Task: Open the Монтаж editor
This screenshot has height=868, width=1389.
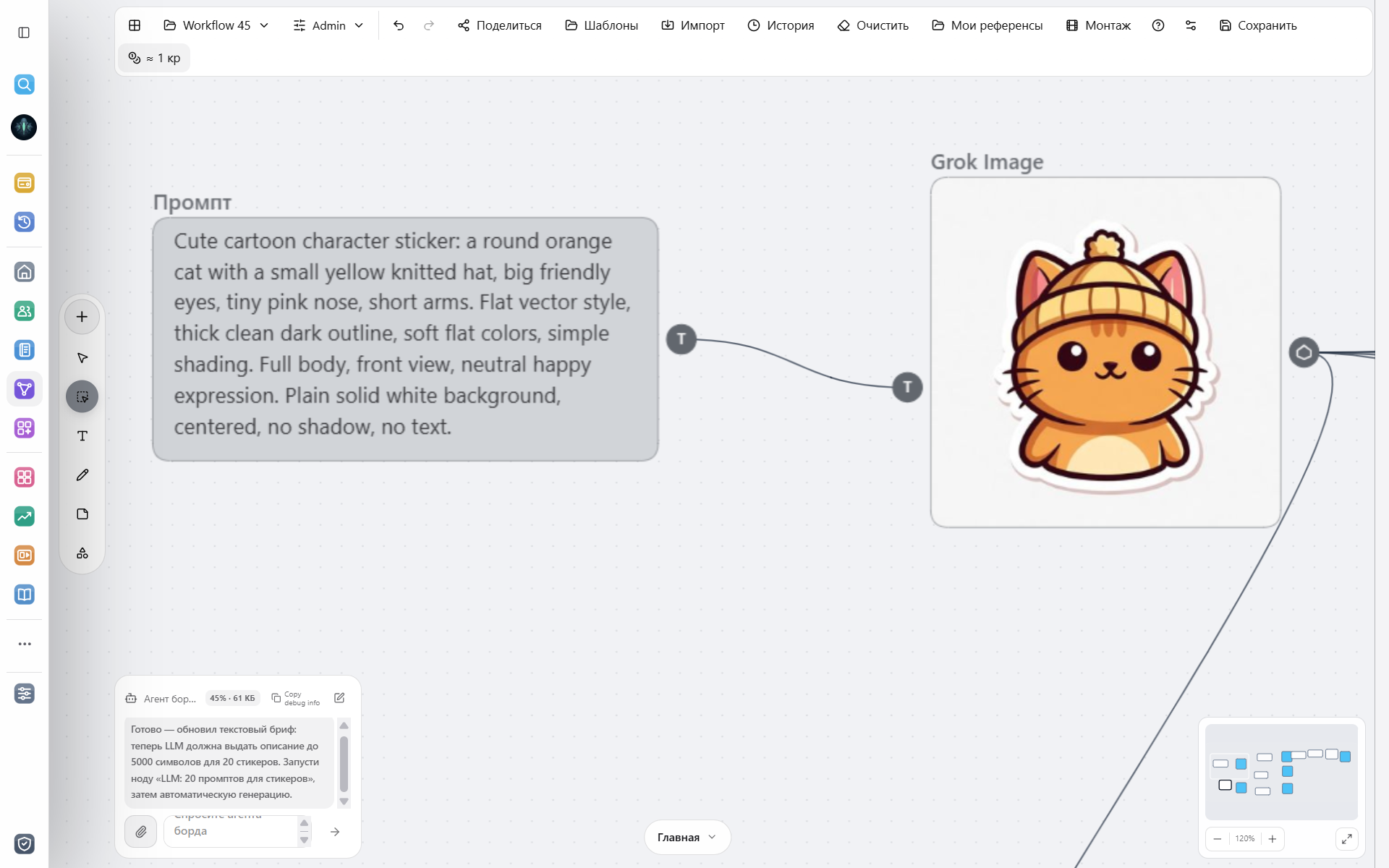Action: pos(1098,25)
